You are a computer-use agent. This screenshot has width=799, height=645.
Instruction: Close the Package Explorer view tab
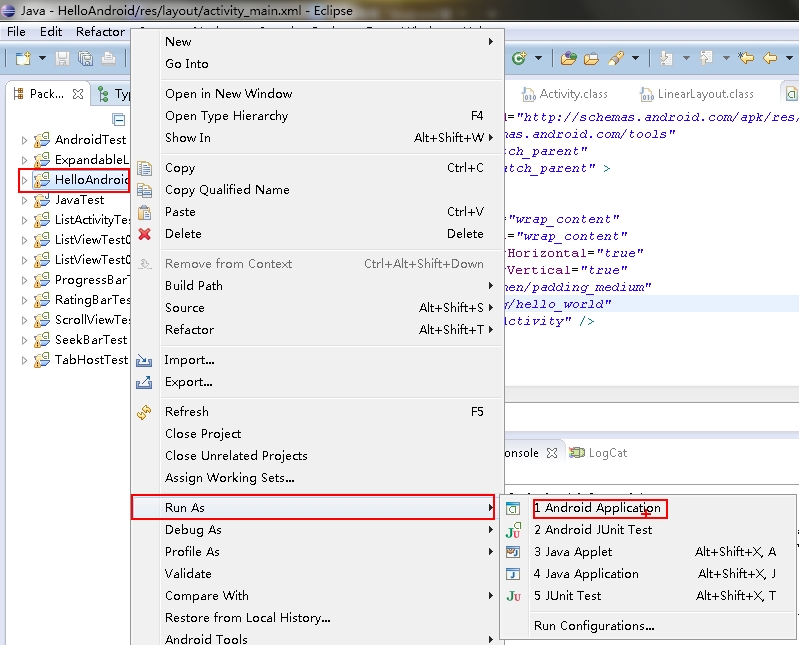point(78,94)
